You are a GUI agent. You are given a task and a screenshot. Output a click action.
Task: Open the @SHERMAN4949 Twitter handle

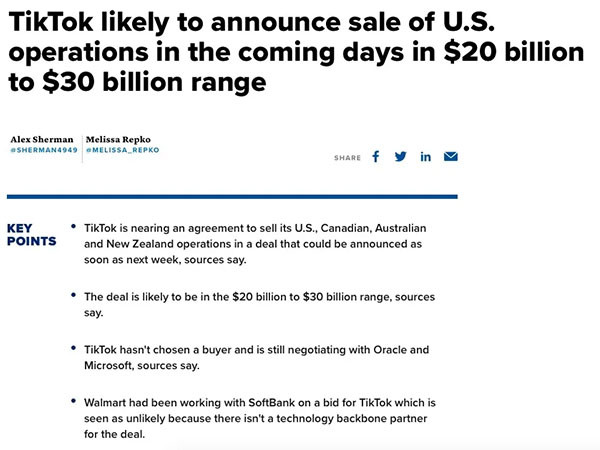coord(43,150)
